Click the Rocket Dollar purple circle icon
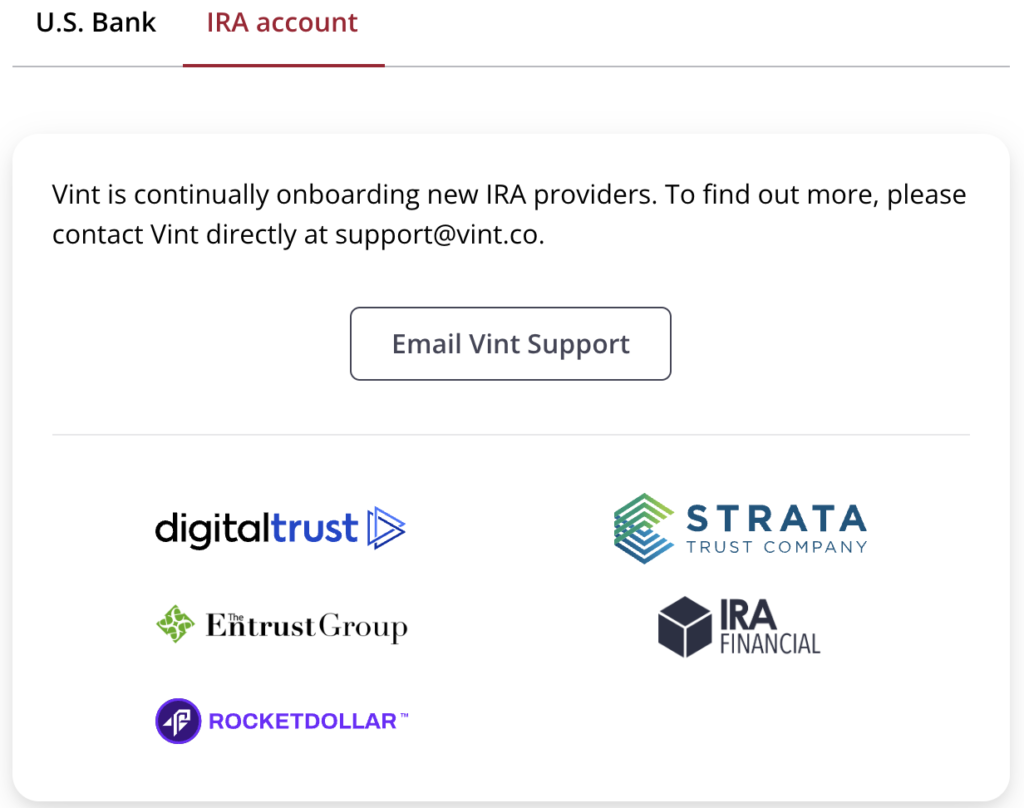Viewport: 1024px width, 808px height. 178,721
